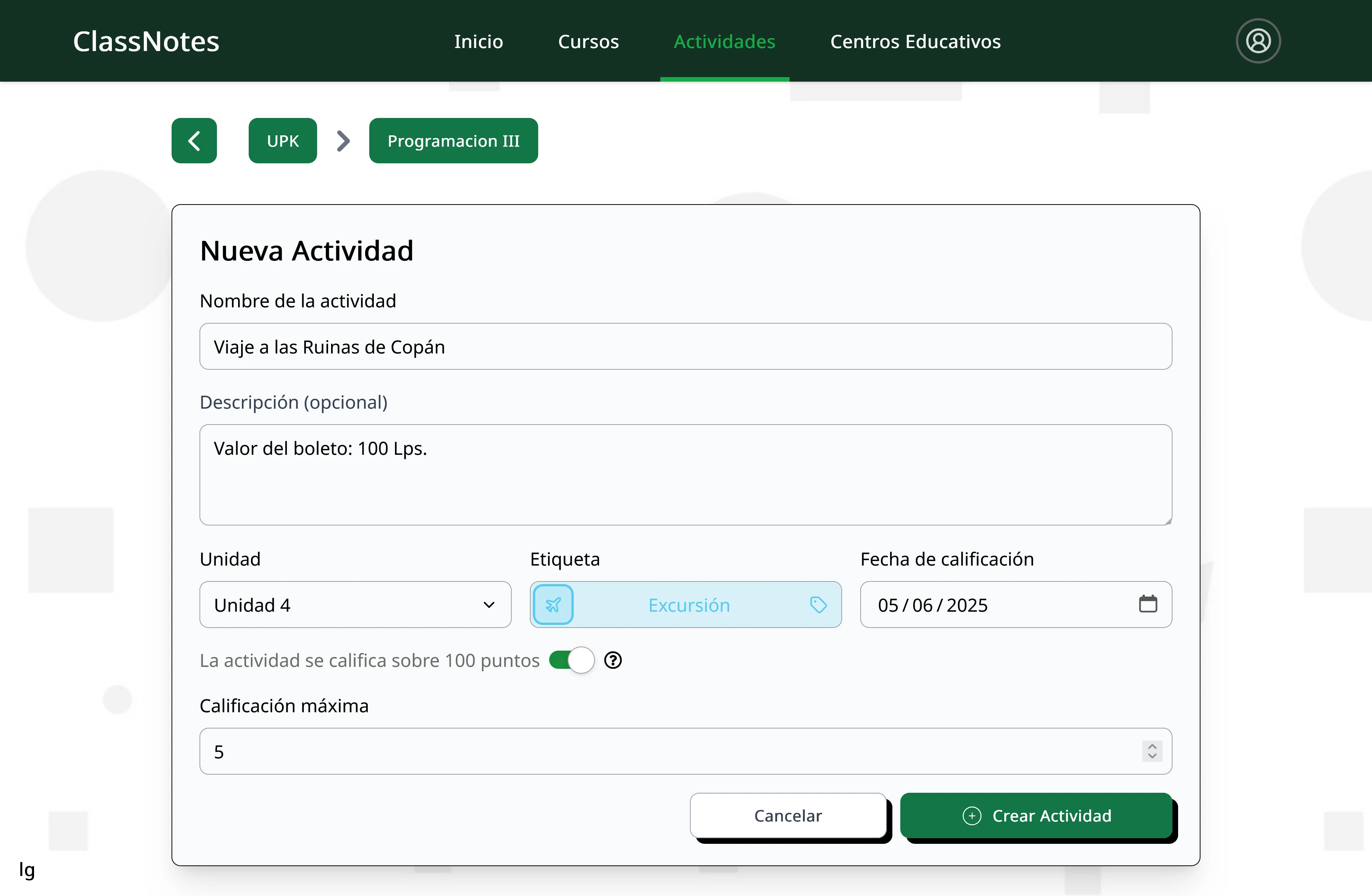Open the Cursos menu item

click(x=588, y=42)
